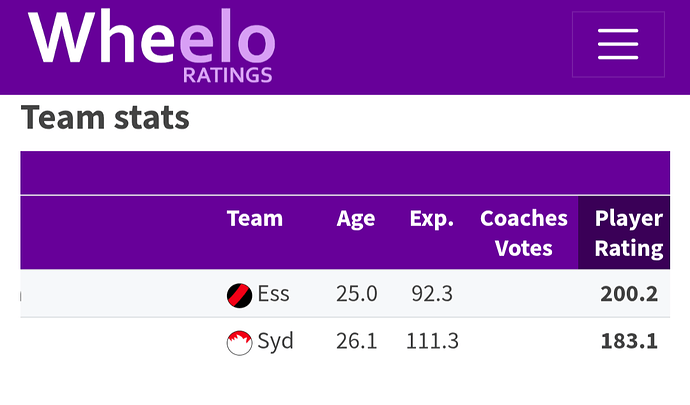Click the blank purple table title bar
Image resolution: width=690 pixels, height=405 pixels.
point(345,173)
